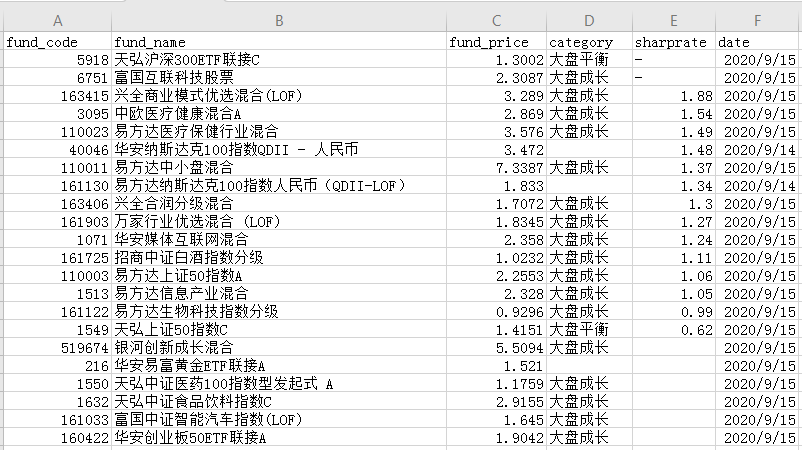Select cell 中欧医疗健康混合A
The image size is (802, 450).
(279, 113)
